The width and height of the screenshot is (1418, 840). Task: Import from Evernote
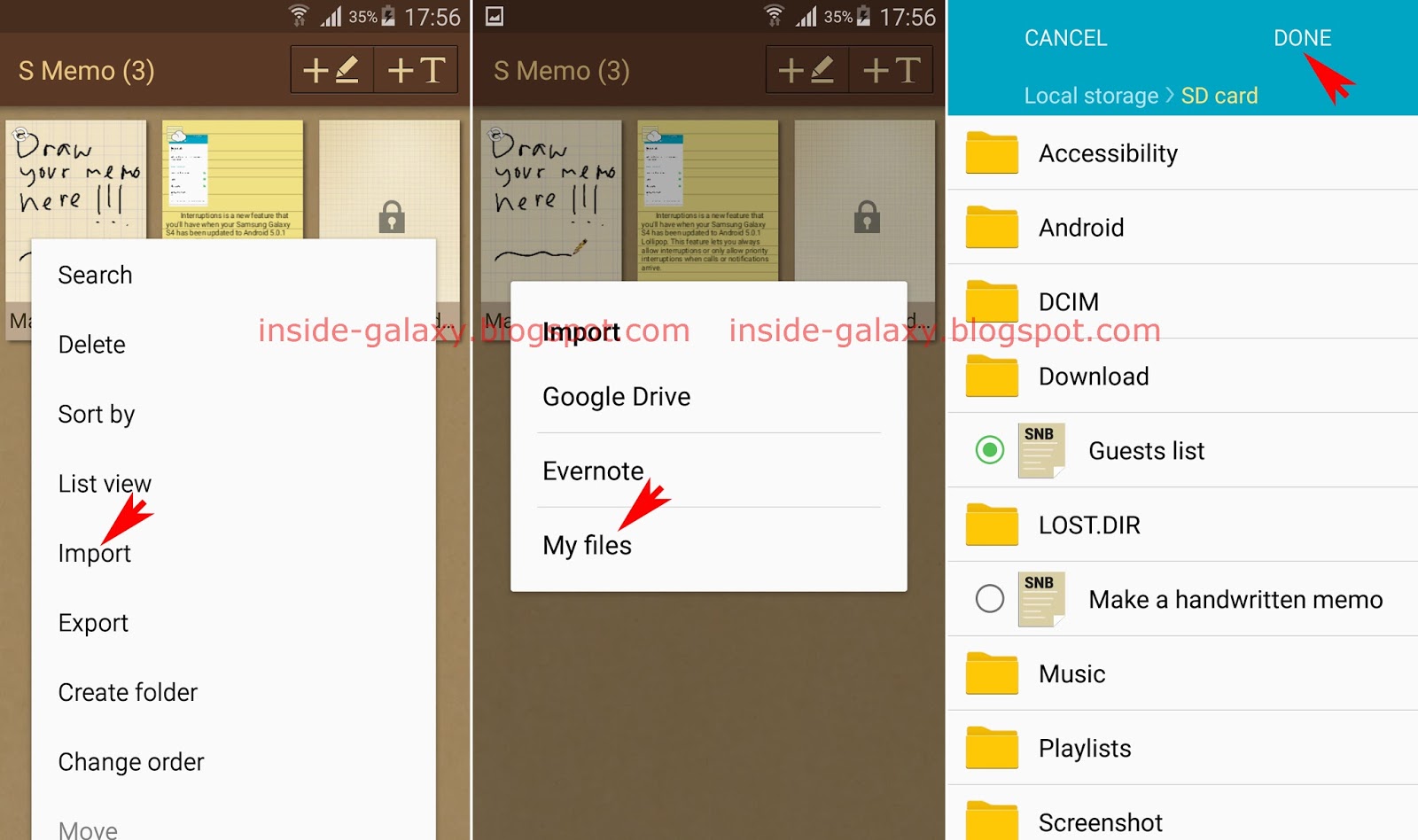coord(709,471)
